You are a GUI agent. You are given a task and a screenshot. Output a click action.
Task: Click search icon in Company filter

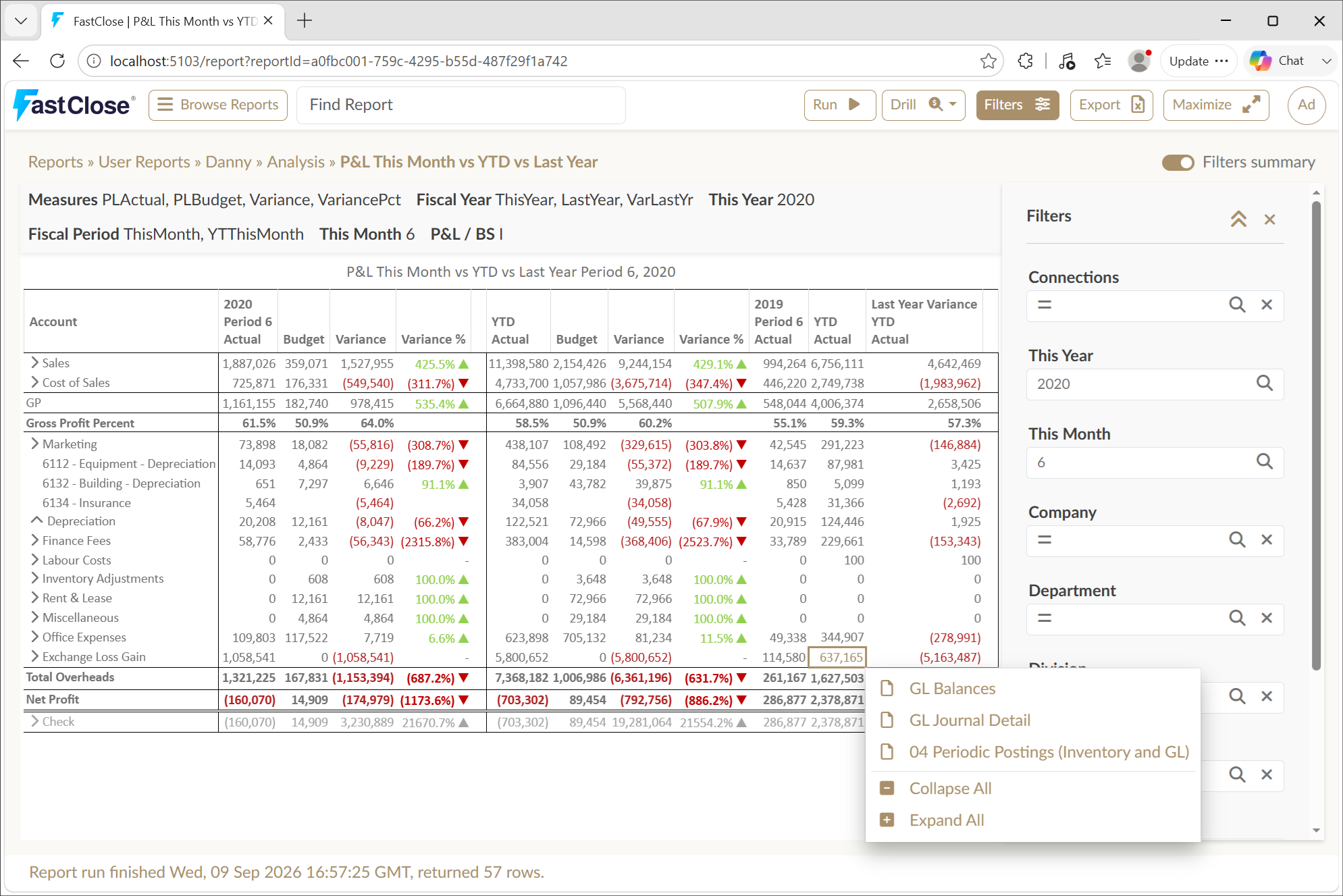pyautogui.click(x=1237, y=539)
